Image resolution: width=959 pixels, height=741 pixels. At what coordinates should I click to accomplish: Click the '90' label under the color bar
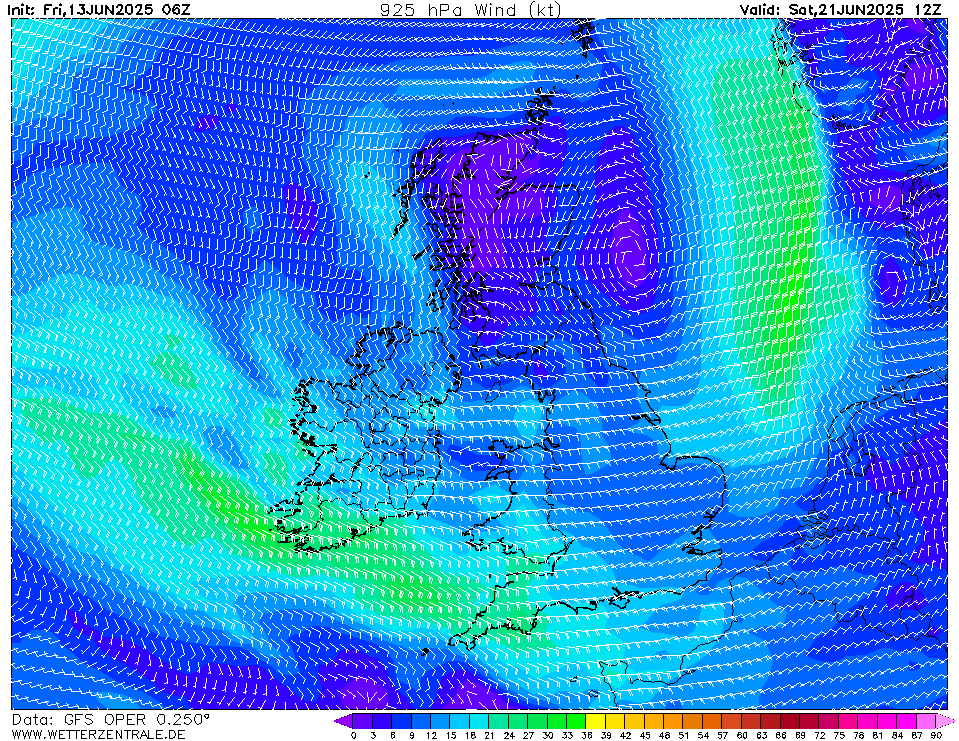[936, 735]
